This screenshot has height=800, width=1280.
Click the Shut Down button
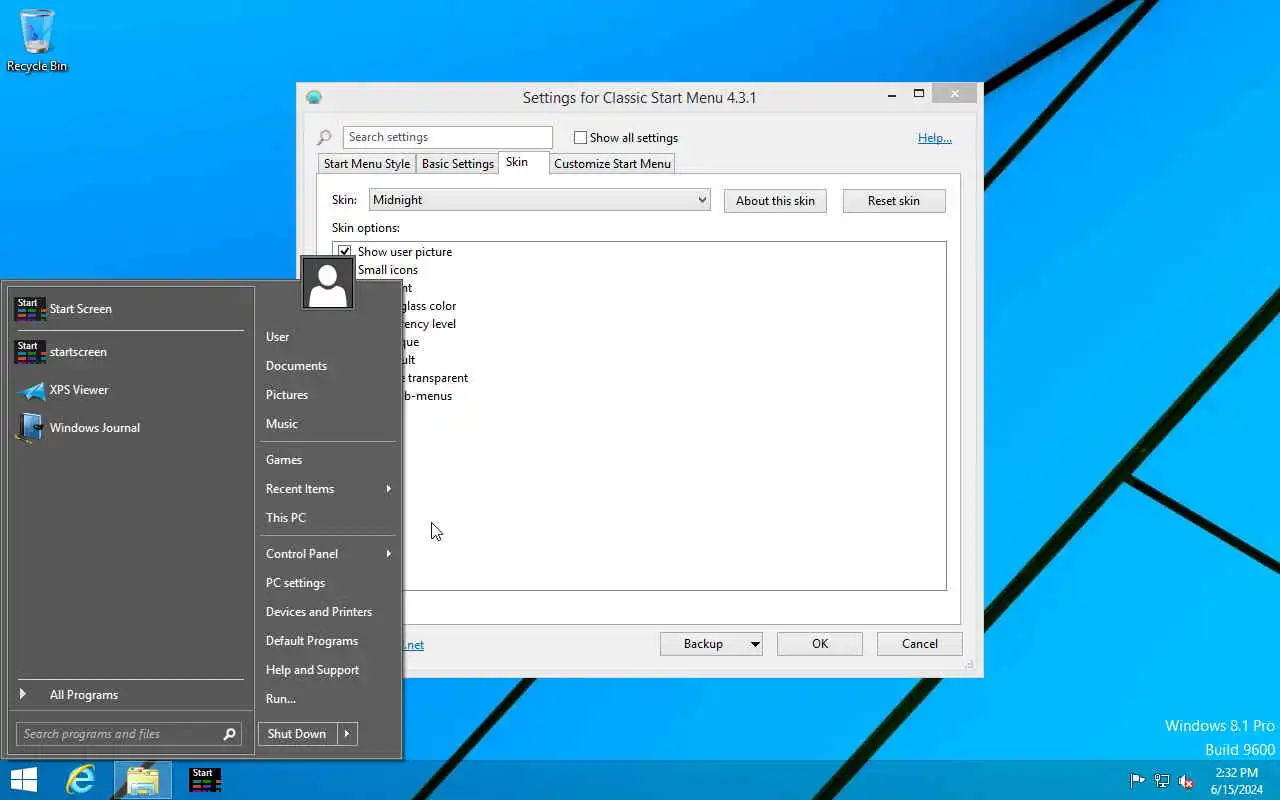coord(297,734)
